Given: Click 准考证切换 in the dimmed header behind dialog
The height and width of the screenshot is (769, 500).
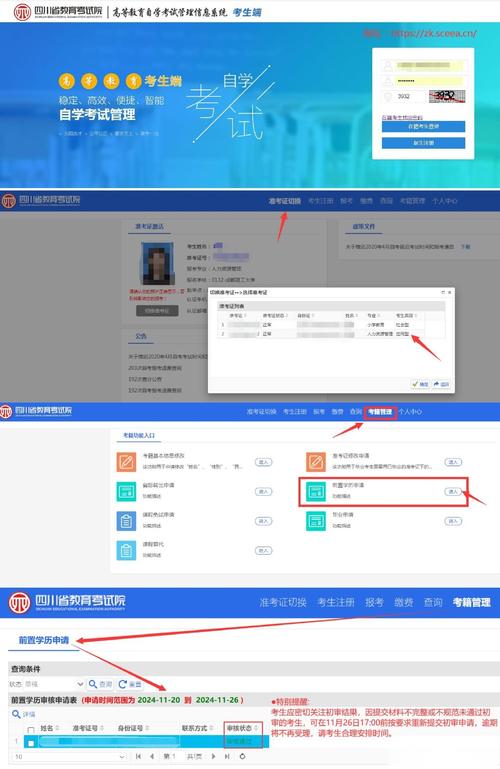Looking at the screenshot, I should pos(284,201).
